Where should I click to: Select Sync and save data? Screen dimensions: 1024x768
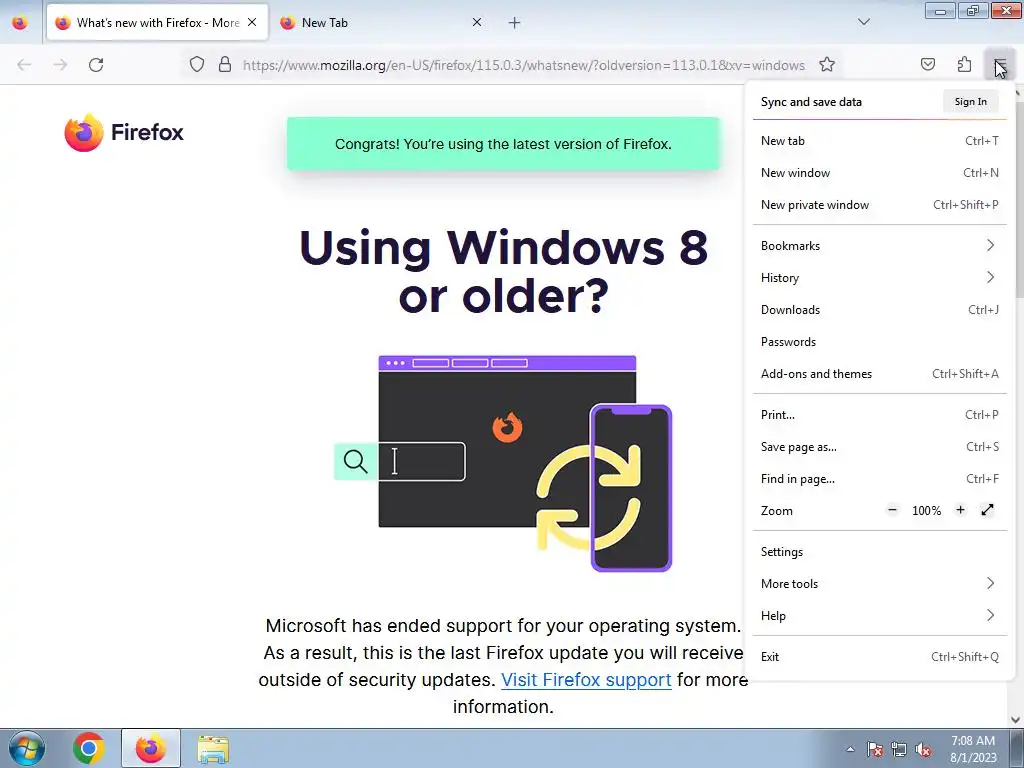click(x=811, y=102)
